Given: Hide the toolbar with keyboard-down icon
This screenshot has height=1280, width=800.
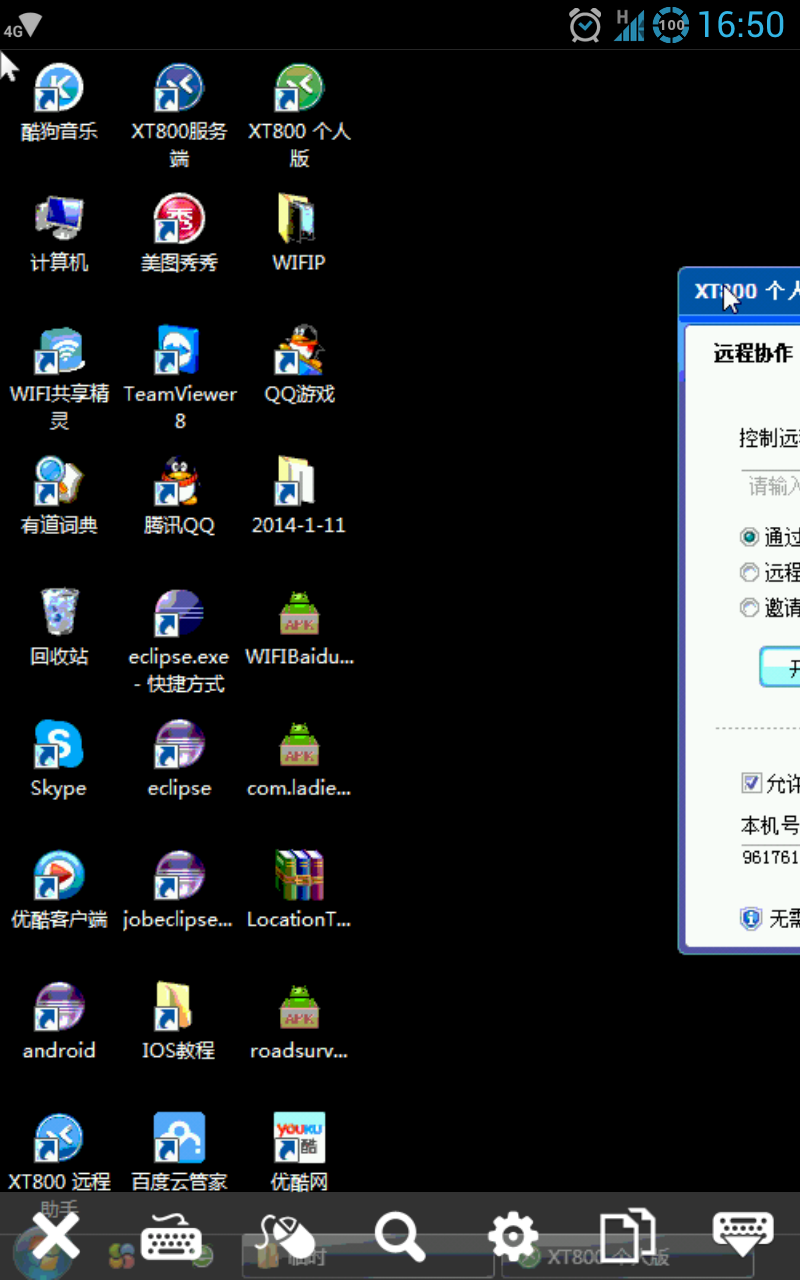Looking at the screenshot, I should pyautogui.click(x=743, y=1236).
